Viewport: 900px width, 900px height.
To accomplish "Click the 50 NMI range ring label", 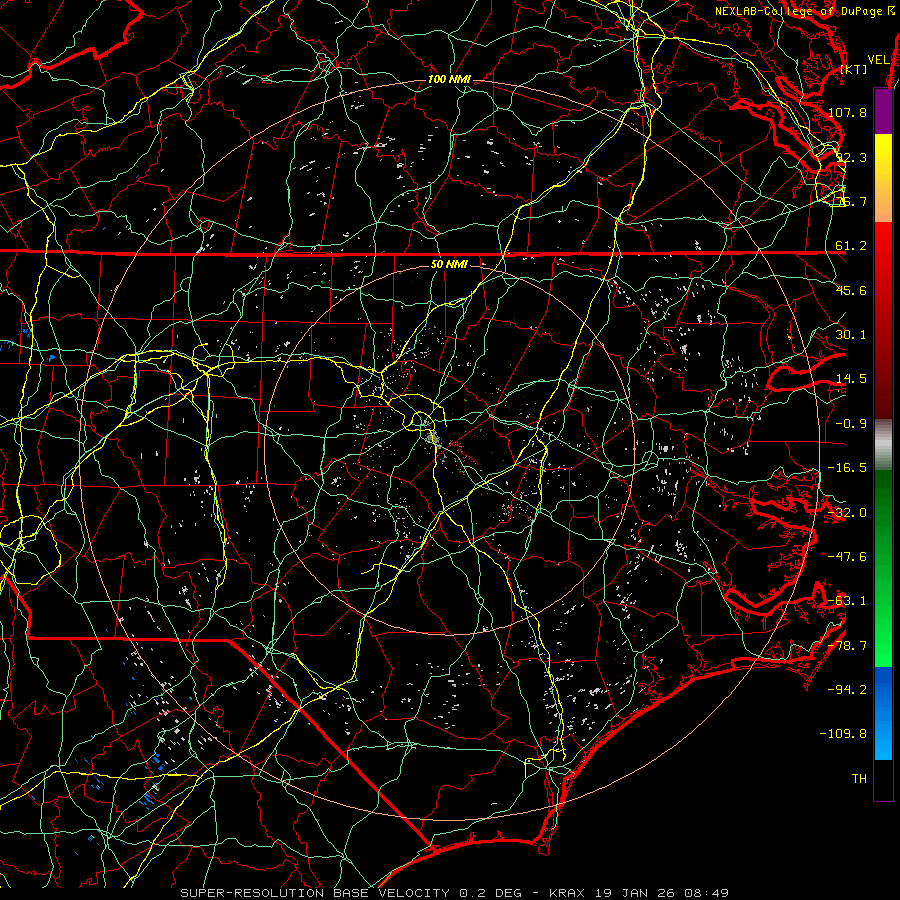I will click(449, 264).
